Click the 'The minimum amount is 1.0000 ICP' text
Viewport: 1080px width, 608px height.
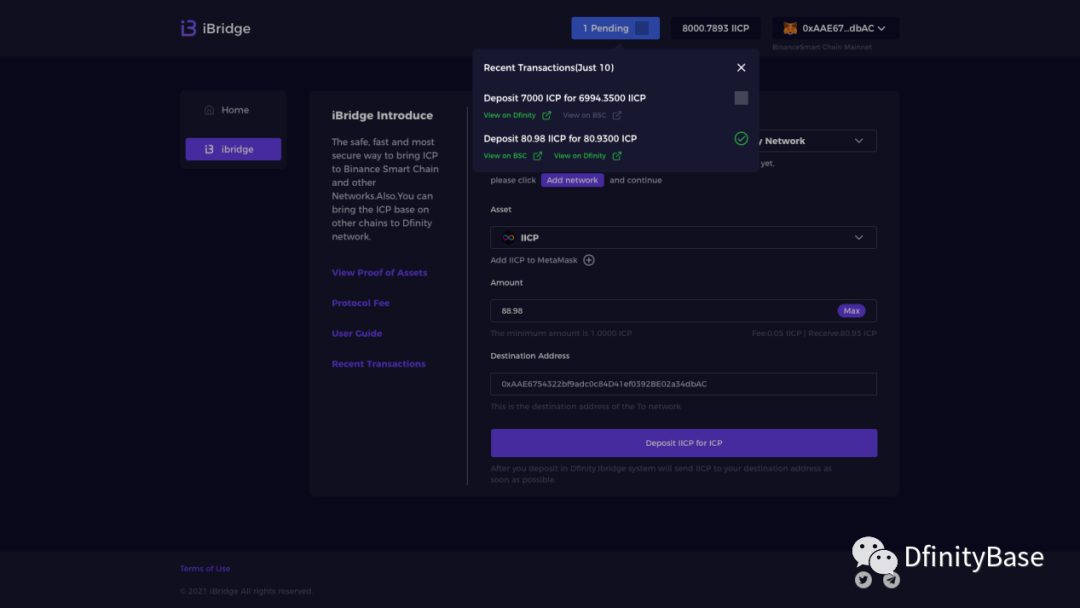point(561,333)
